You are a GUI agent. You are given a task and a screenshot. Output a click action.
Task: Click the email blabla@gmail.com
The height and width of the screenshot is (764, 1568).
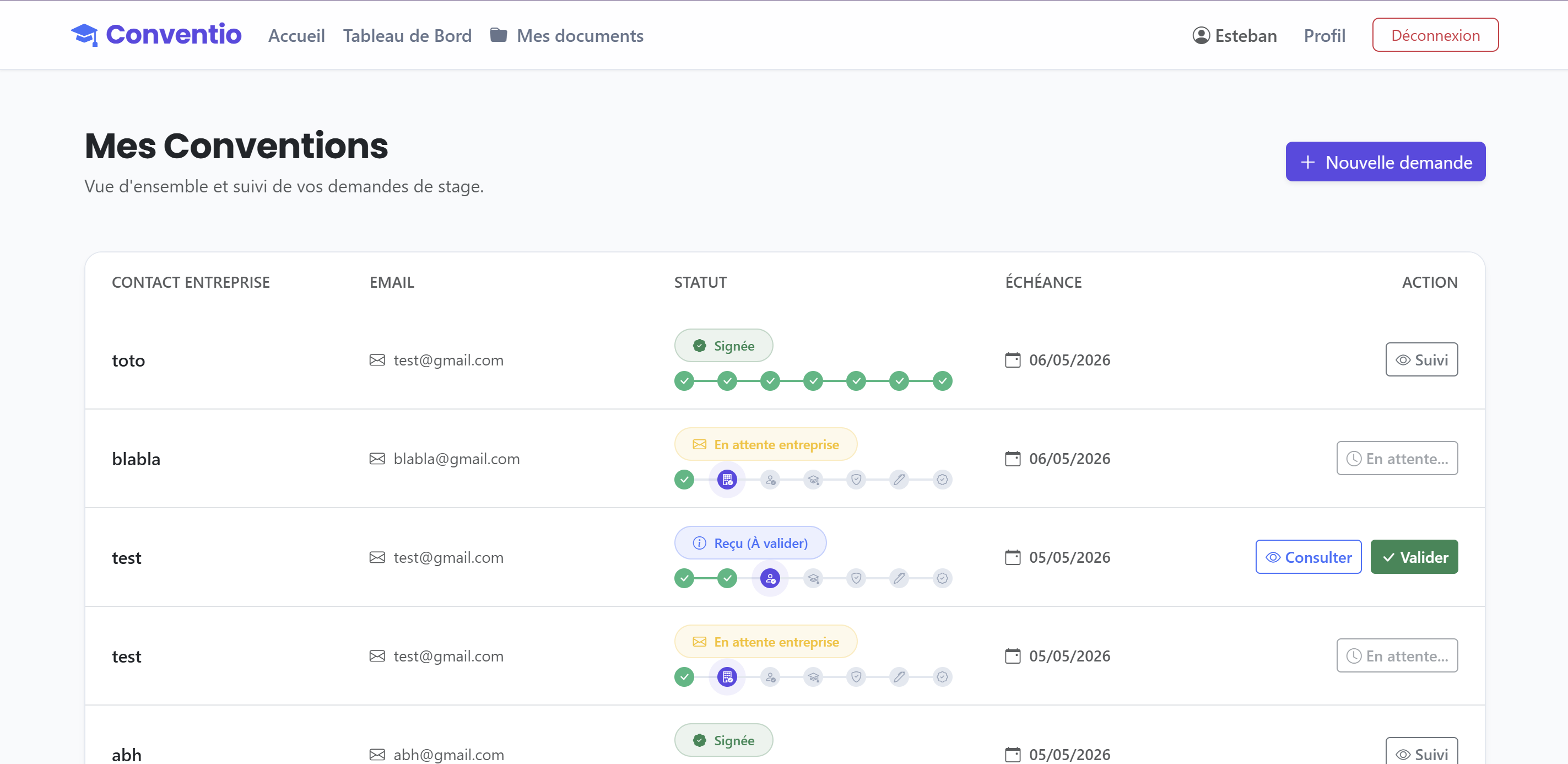click(x=457, y=459)
